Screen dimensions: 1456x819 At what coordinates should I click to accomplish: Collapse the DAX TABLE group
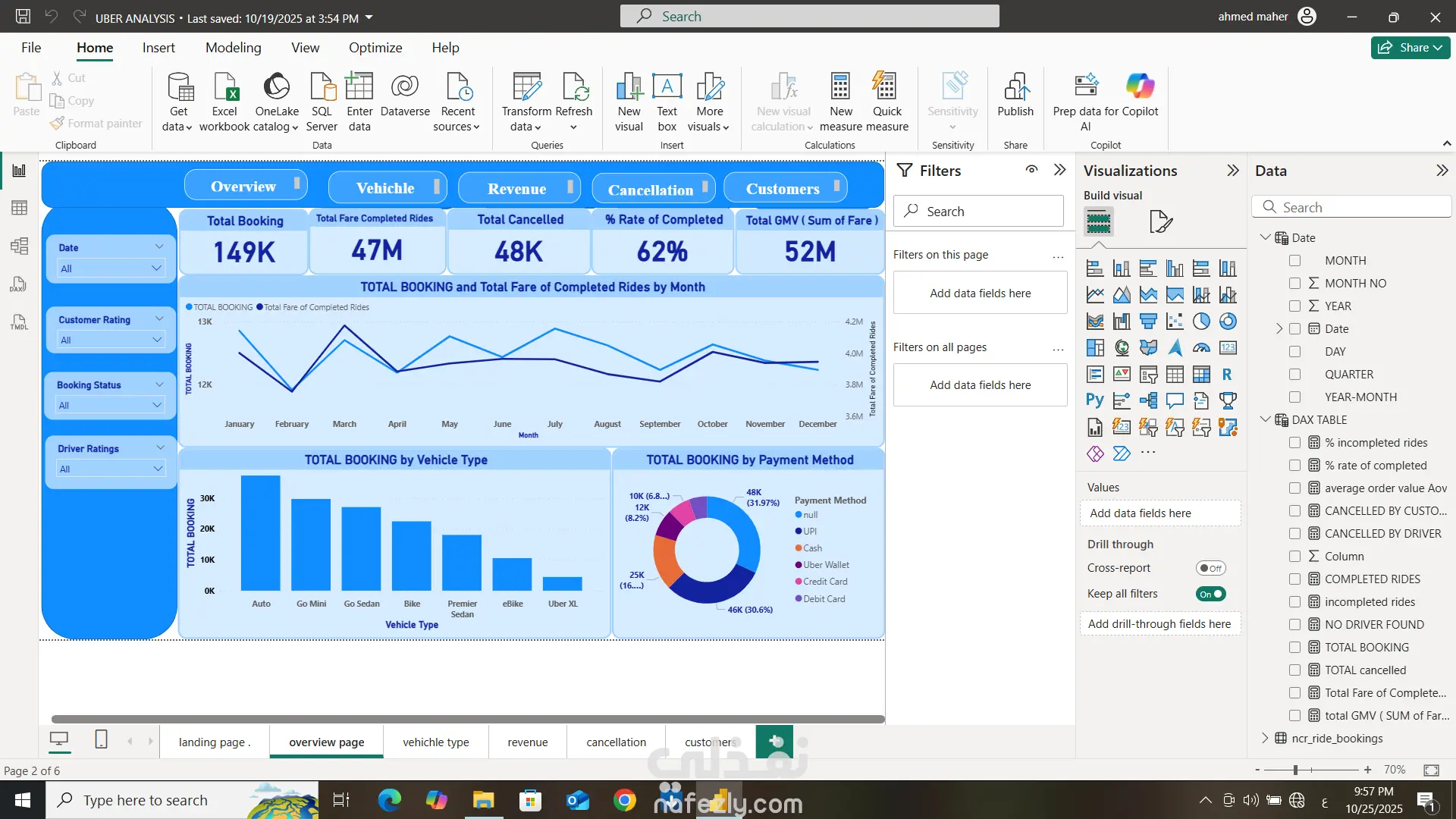pyautogui.click(x=1264, y=419)
